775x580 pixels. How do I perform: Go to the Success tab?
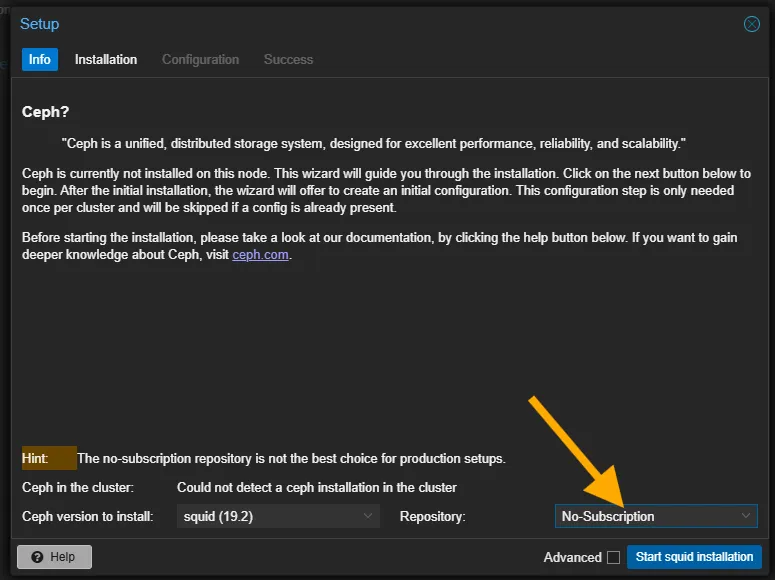pyautogui.click(x=288, y=60)
